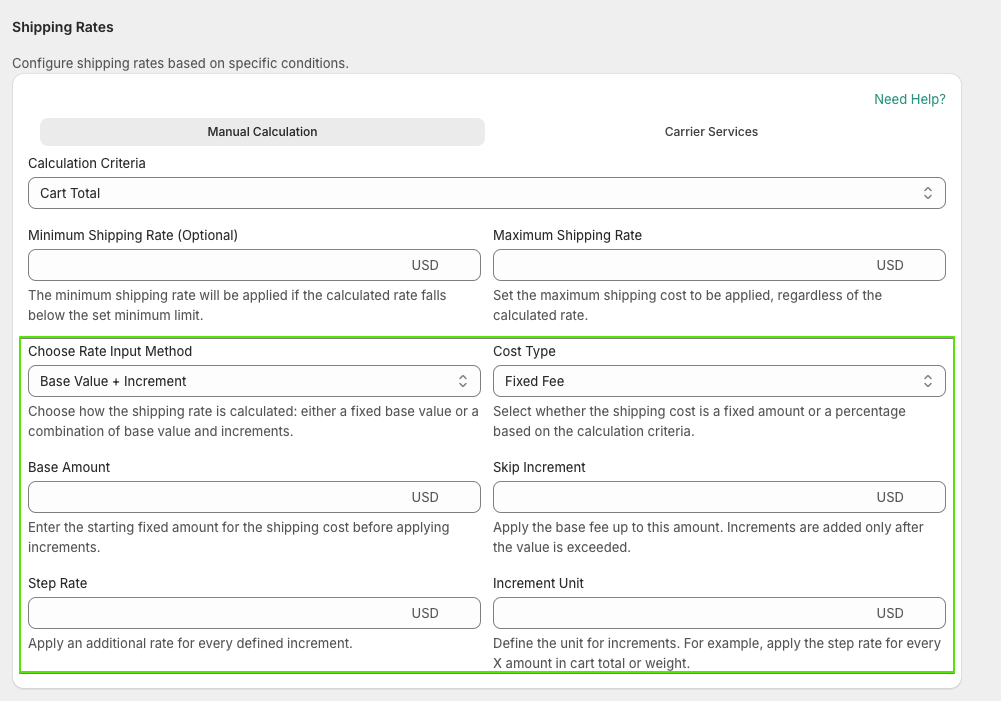The height and width of the screenshot is (701, 1001).
Task: Open the Cost Type dropdown showing Fixed Fee
Action: click(x=719, y=381)
